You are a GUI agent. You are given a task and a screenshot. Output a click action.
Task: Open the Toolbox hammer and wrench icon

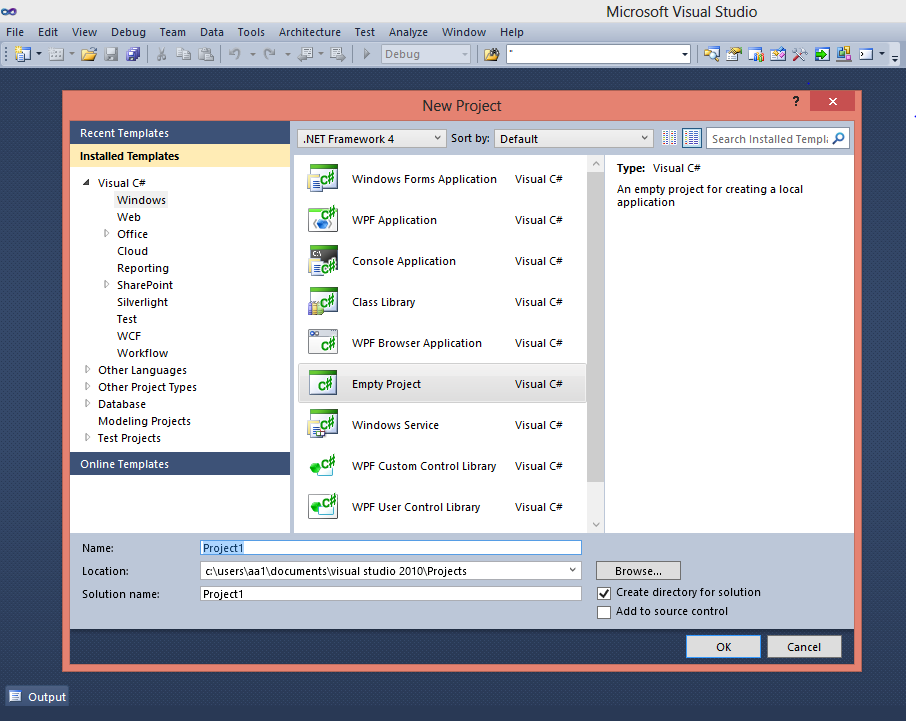pyautogui.click(x=800, y=54)
